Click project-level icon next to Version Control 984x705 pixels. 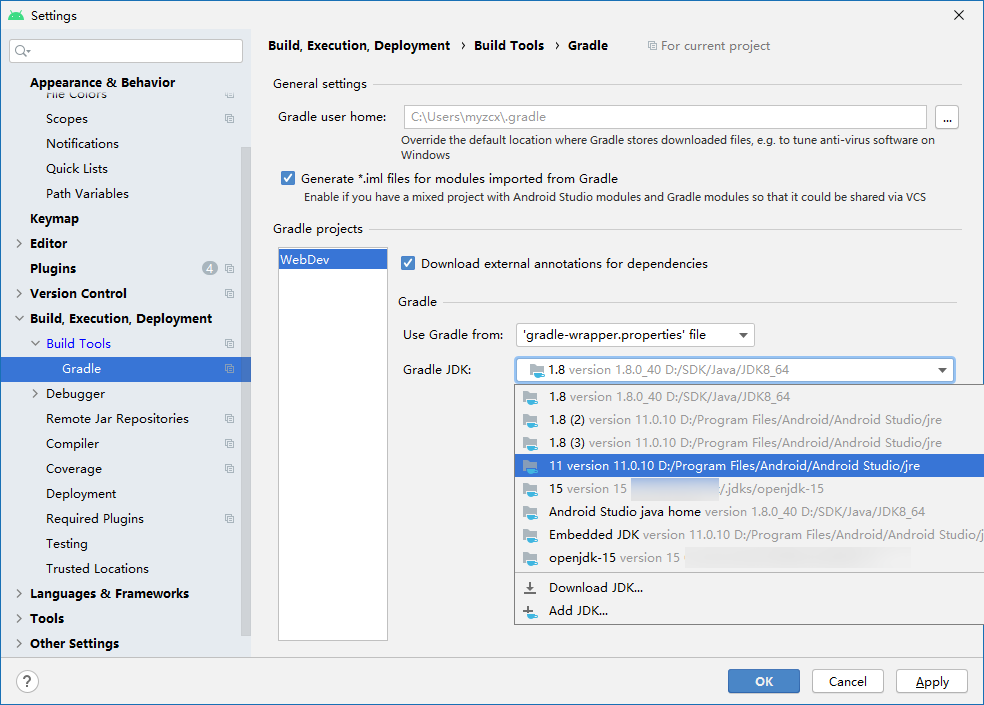tap(230, 294)
